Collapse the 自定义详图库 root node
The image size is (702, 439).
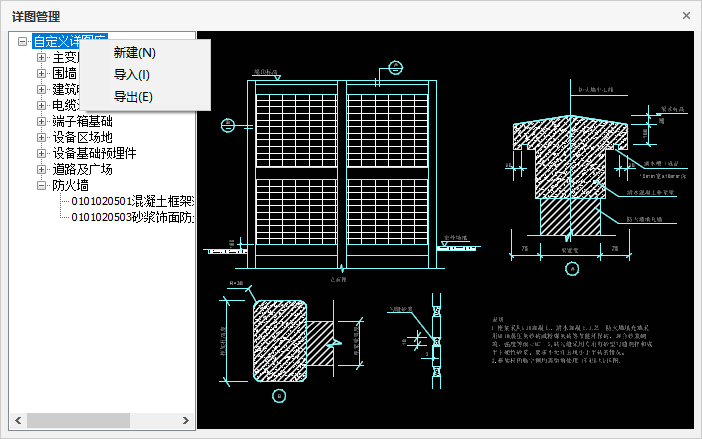click(x=23, y=42)
